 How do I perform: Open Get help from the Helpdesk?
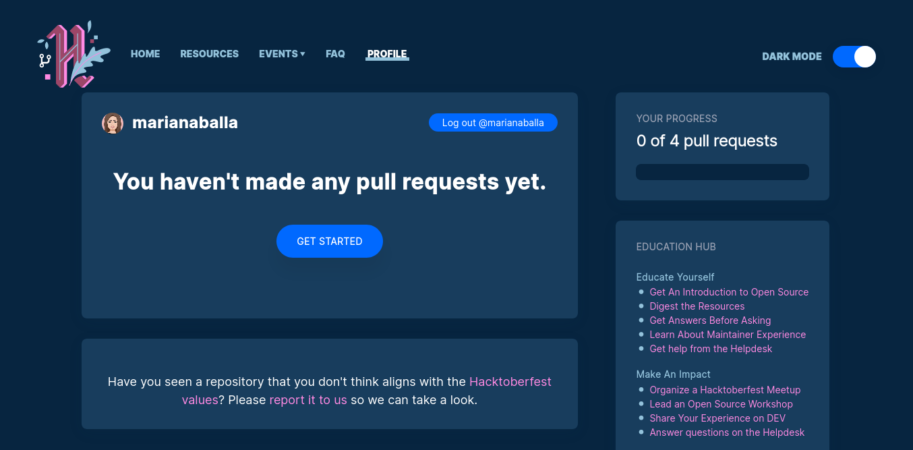click(711, 349)
